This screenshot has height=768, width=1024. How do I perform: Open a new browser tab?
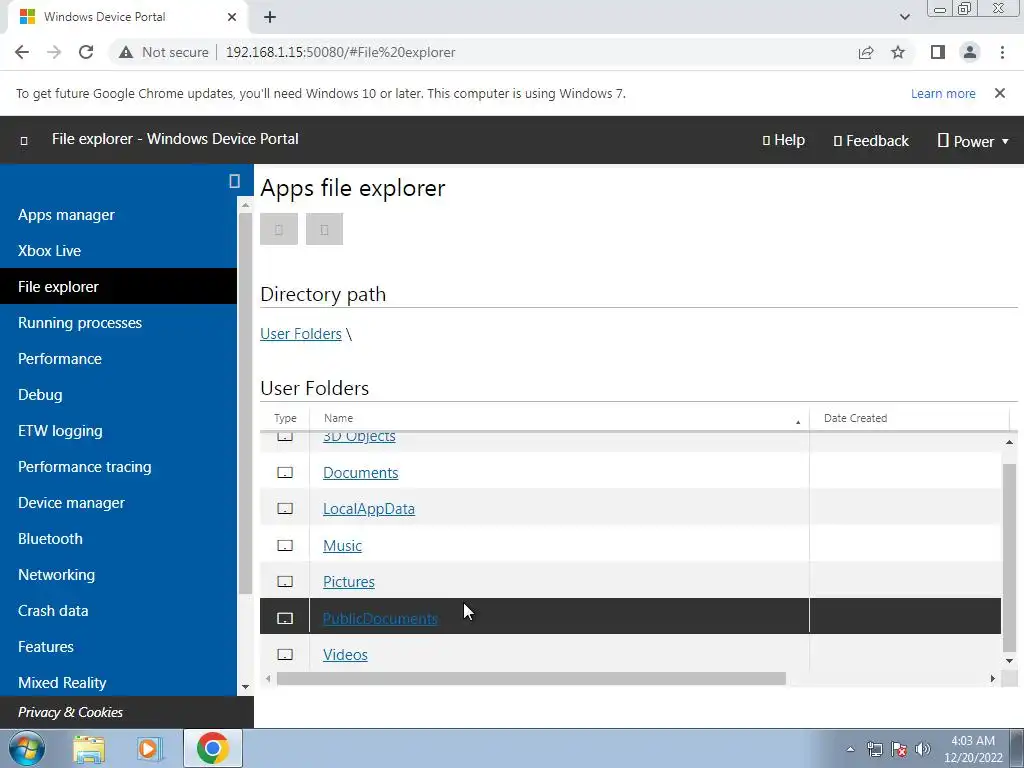270,17
